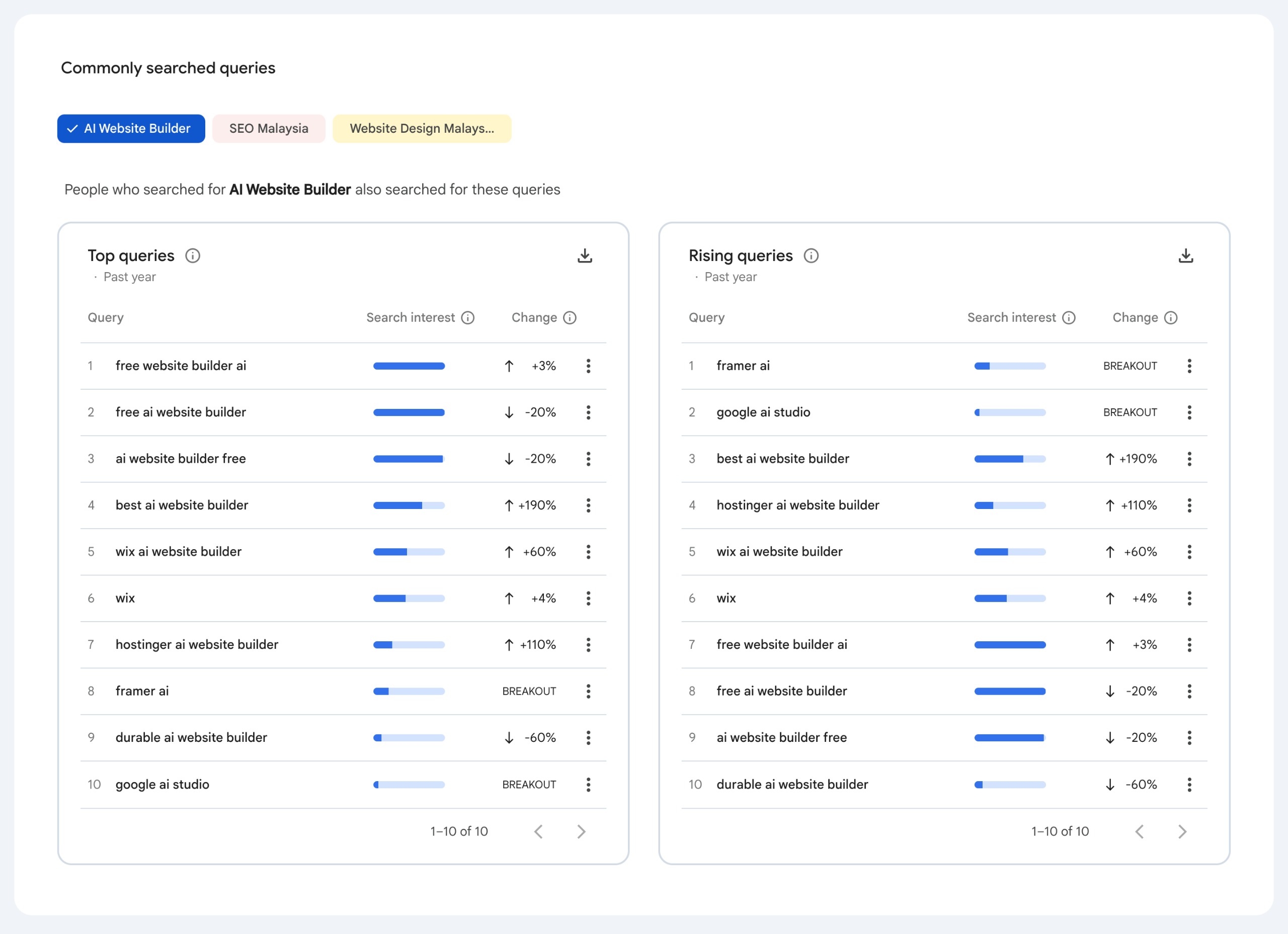
Task: Open Search interest info in Top queries
Action: pyautogui.click(x=467, y=317)
